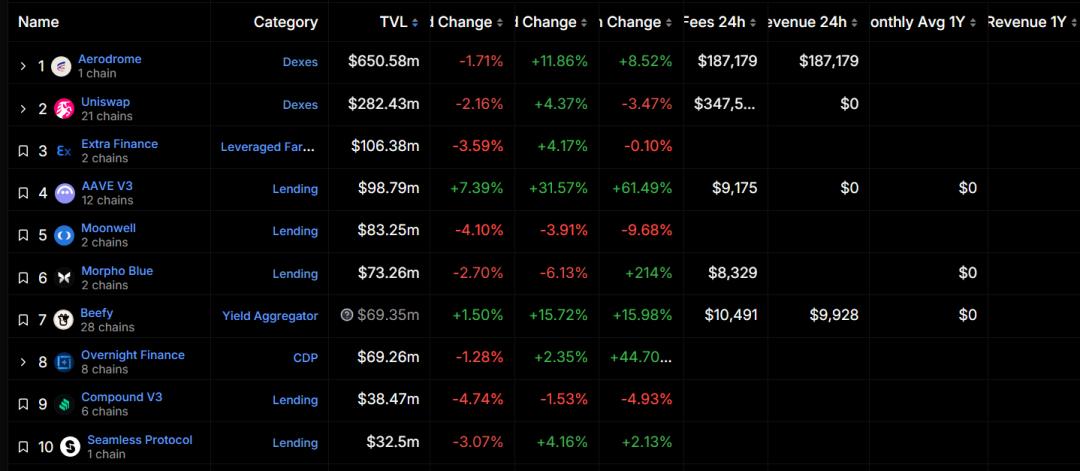Click the AAVE V3 ghost logo
The image size is (1080, 471).
click(x=64, y=193)
